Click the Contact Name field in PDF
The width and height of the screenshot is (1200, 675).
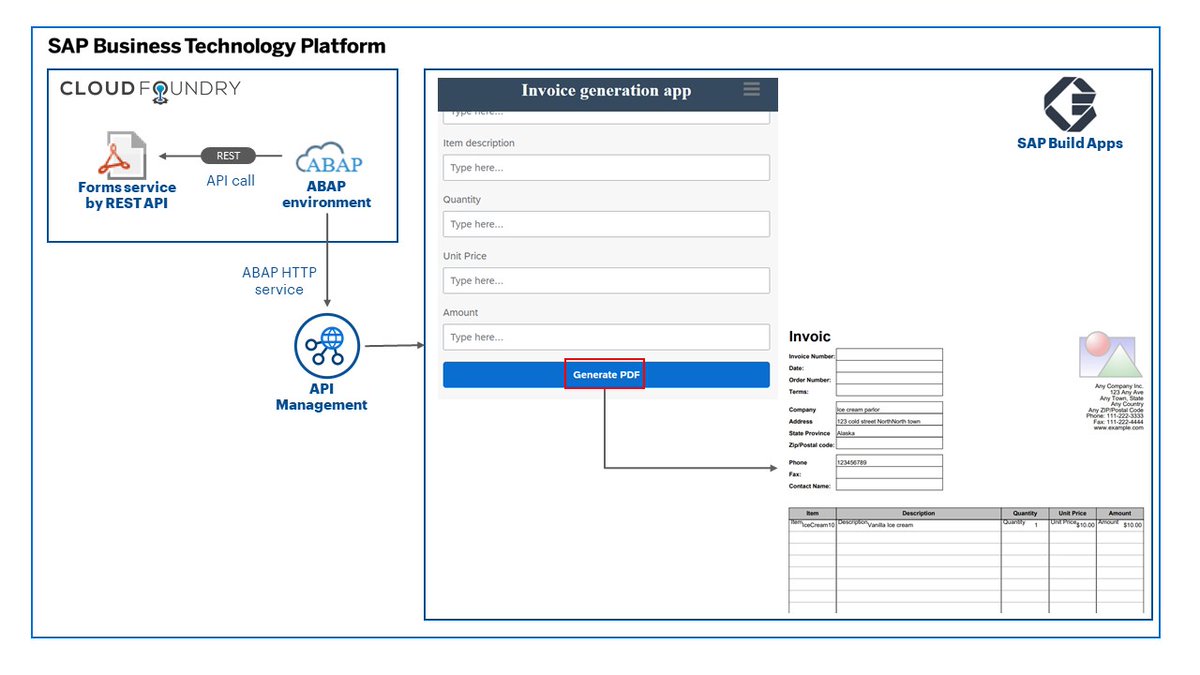pyautogui.click(x=889, y=485)
